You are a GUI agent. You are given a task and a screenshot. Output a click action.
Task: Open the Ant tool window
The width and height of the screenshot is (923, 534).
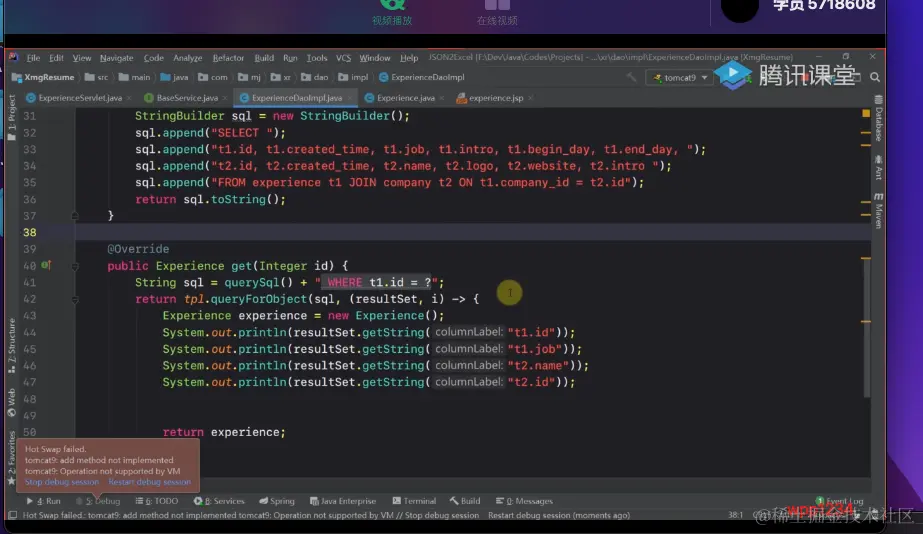point(878,168)
